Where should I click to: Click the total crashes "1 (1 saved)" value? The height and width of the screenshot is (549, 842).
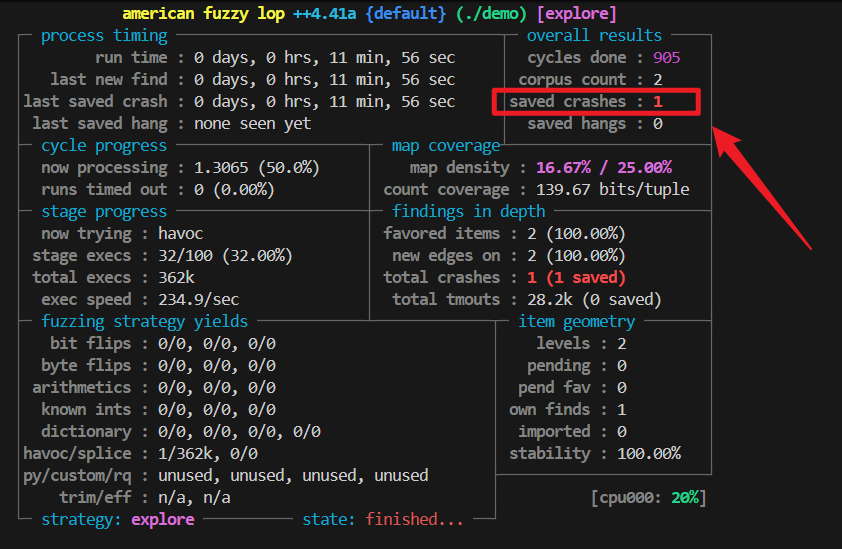point(576,278)
